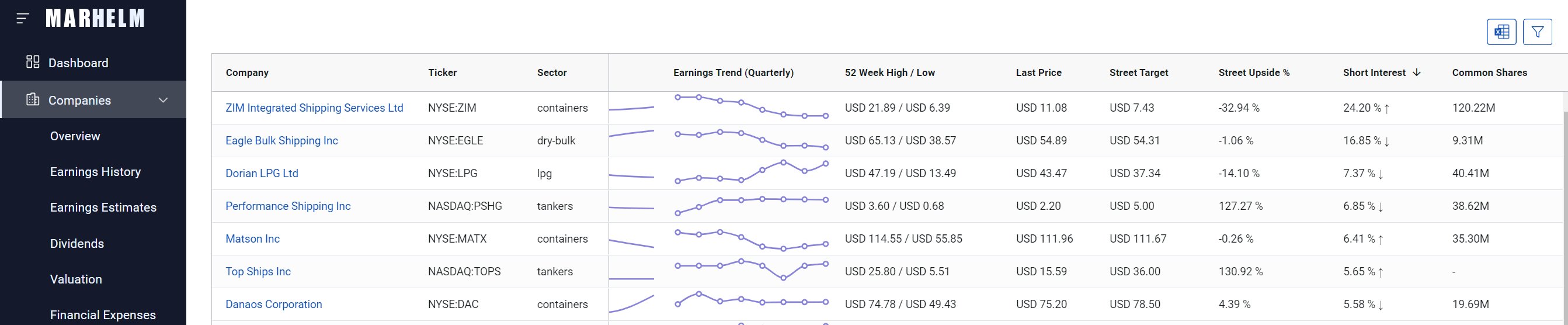Click the MARHELM logo
Image resolution: width=1568 pixels, height=325 pixels.
click(95, 18)
